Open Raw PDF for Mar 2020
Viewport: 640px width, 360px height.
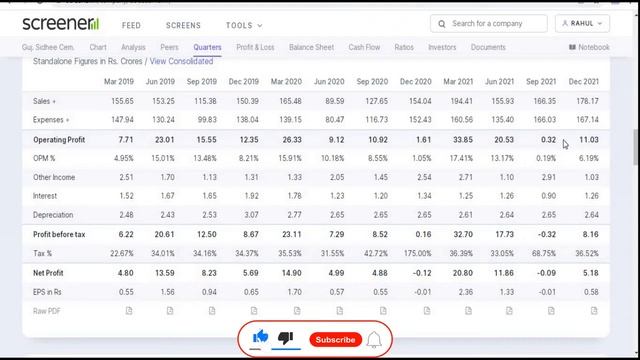[x=297, y=311]
